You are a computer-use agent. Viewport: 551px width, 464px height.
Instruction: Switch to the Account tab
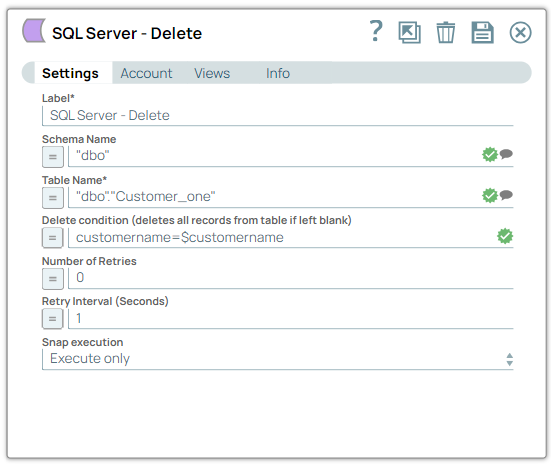pyautogui.click(x=146, y=73)
